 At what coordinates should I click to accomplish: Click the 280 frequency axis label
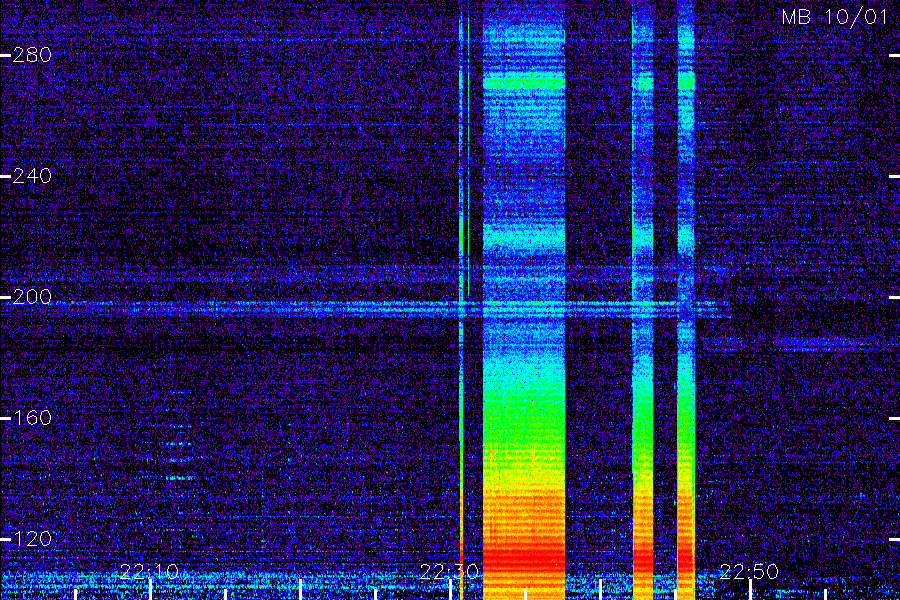click(x=32, y=55)
